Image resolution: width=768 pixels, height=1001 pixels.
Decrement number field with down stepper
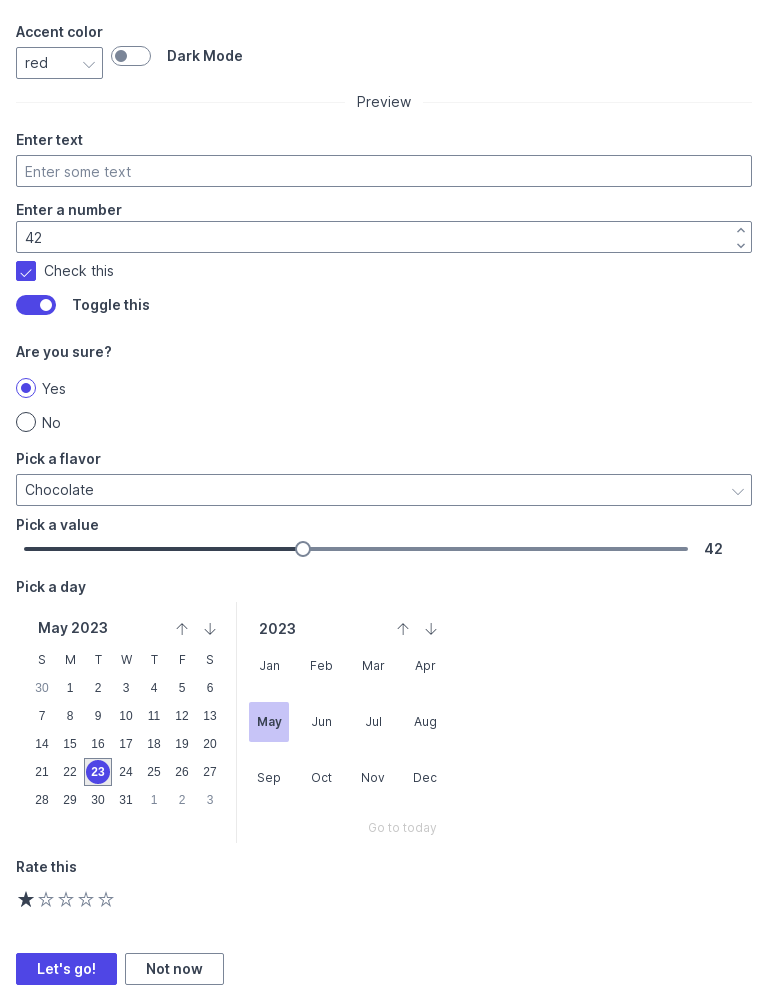(741, 245)
